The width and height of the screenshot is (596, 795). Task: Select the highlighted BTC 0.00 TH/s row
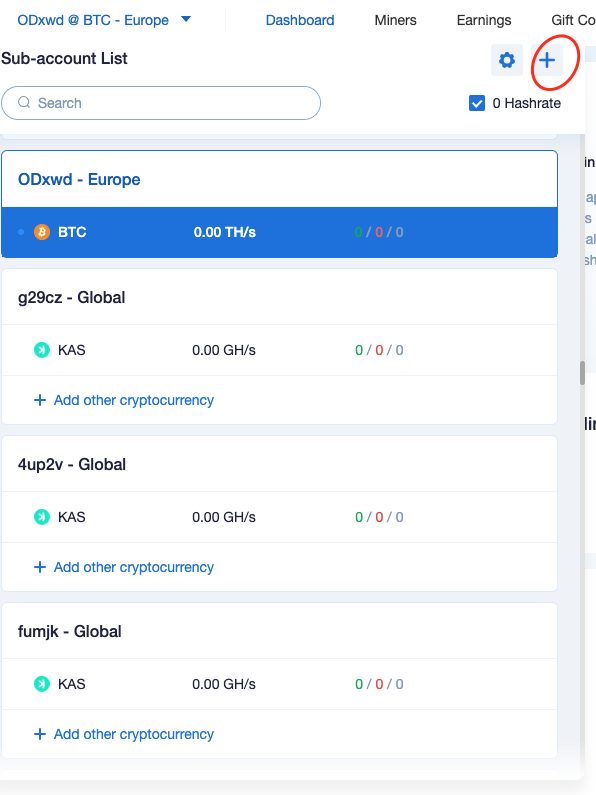280,232
